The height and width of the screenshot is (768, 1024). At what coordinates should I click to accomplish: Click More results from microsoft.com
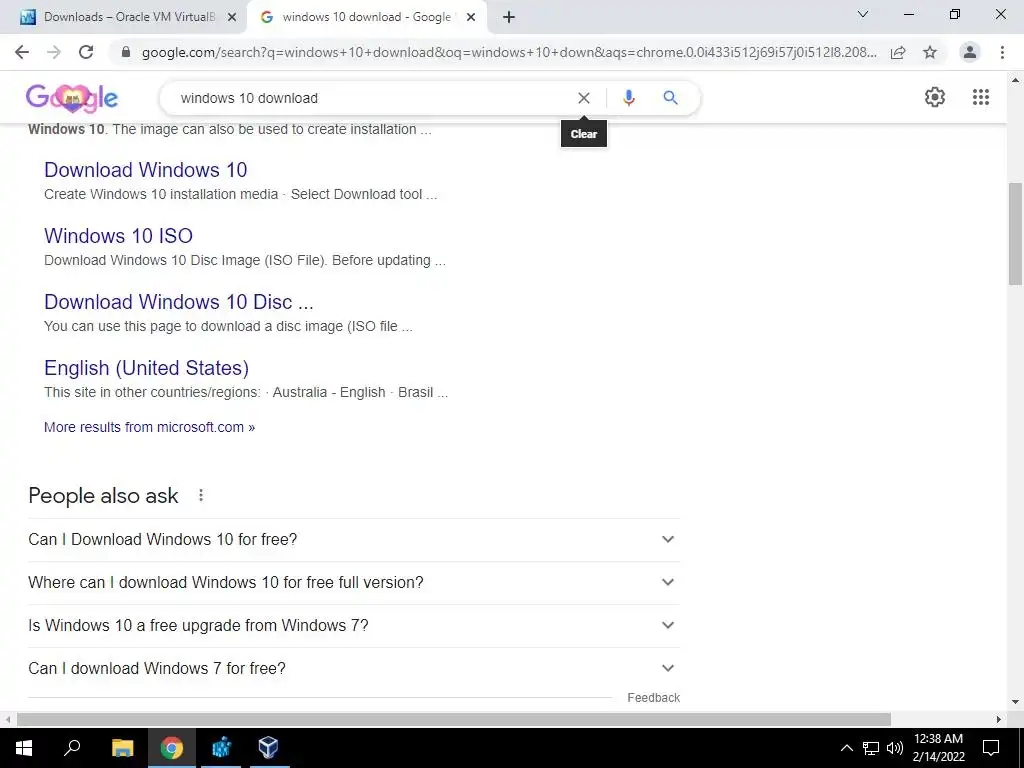click(150, 427)
